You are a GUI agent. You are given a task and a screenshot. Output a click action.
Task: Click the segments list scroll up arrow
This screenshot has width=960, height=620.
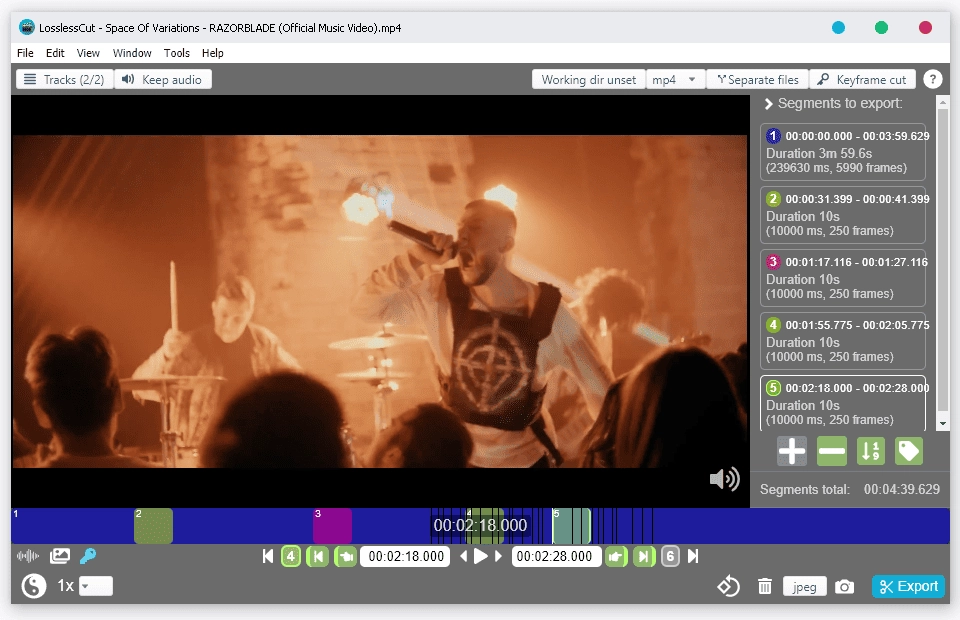(x=943, y=102)
